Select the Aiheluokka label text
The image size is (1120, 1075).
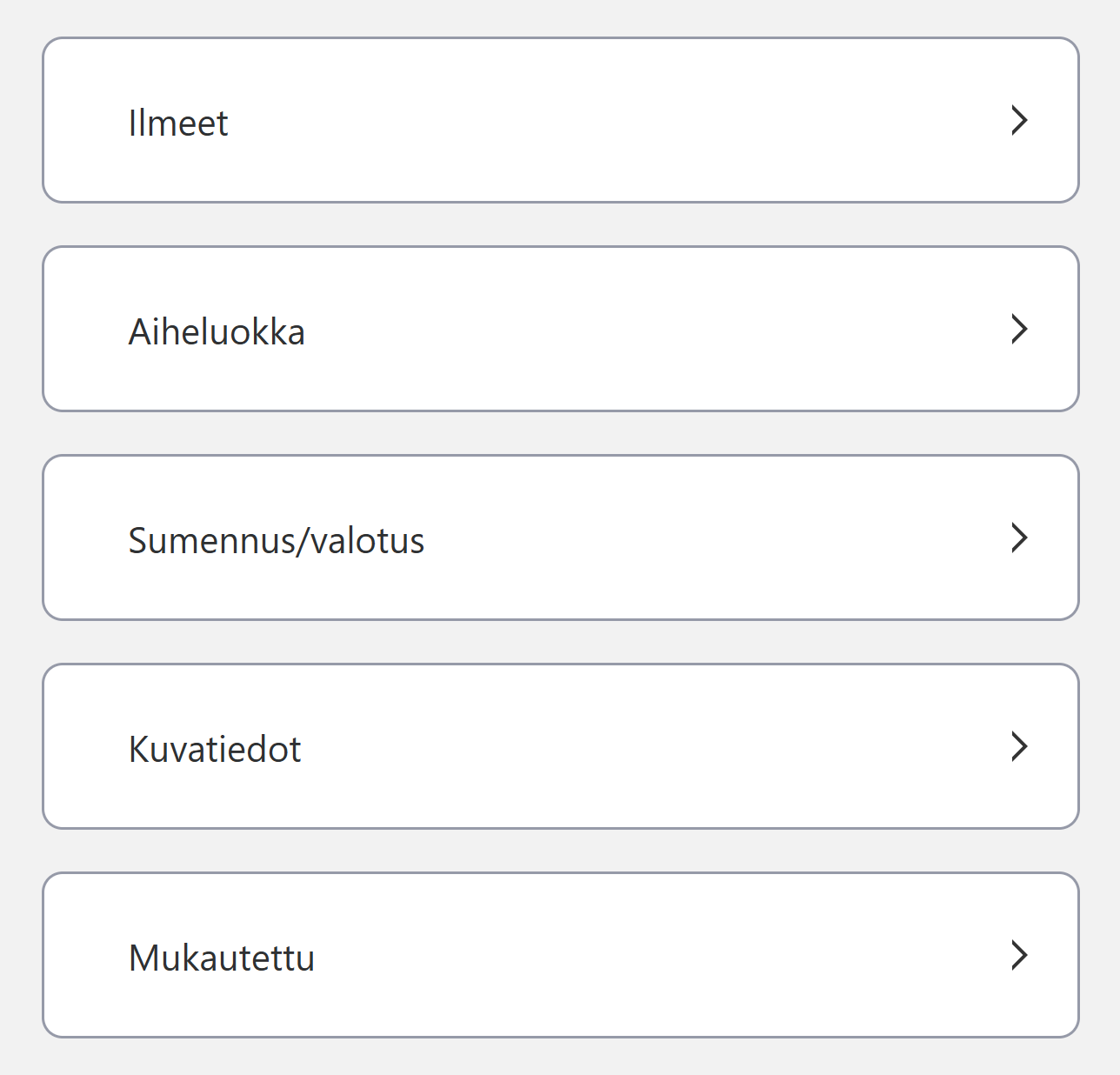coord(217,331)
